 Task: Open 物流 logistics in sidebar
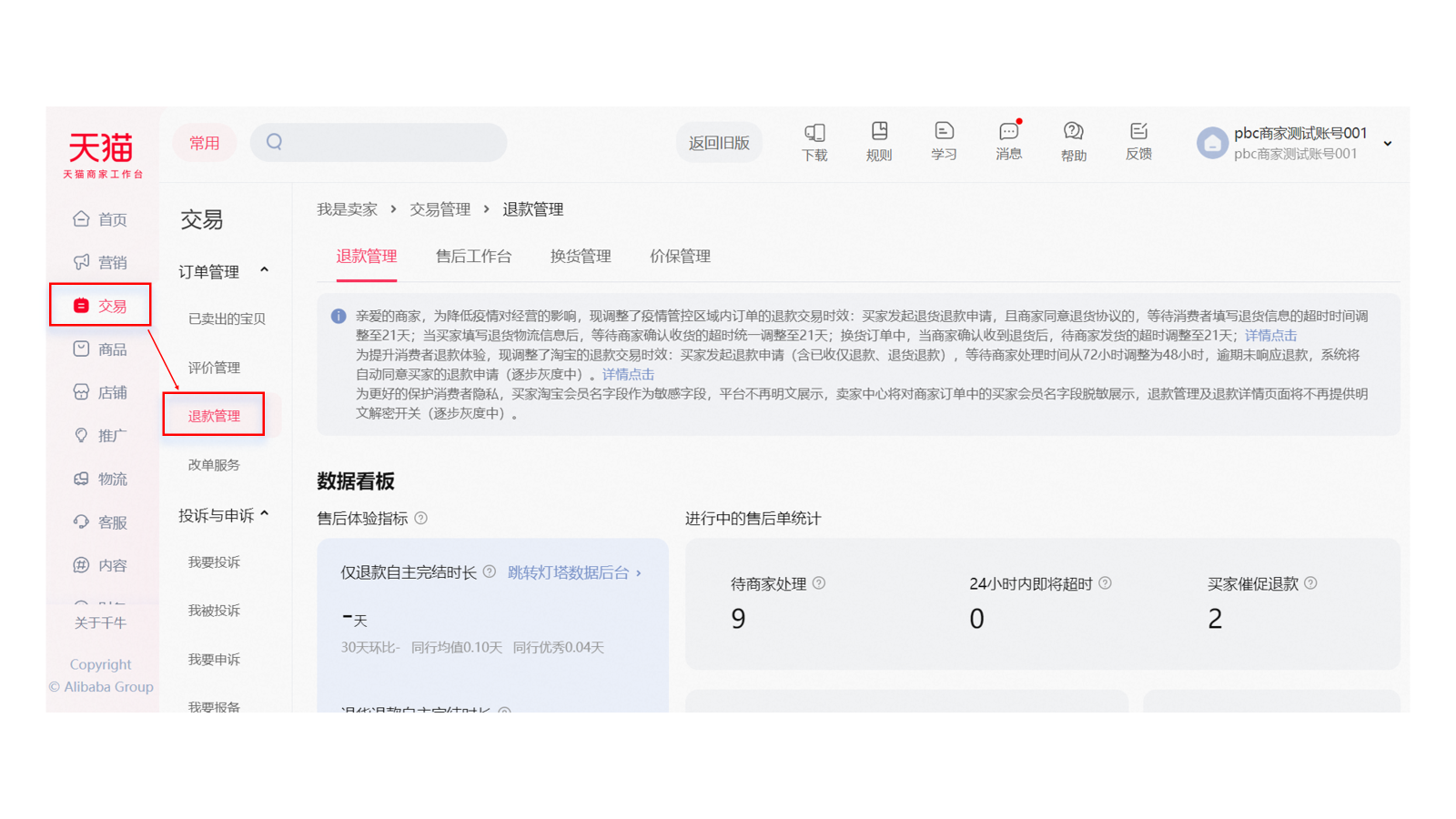pyautogui.click(x=100, y=479)
